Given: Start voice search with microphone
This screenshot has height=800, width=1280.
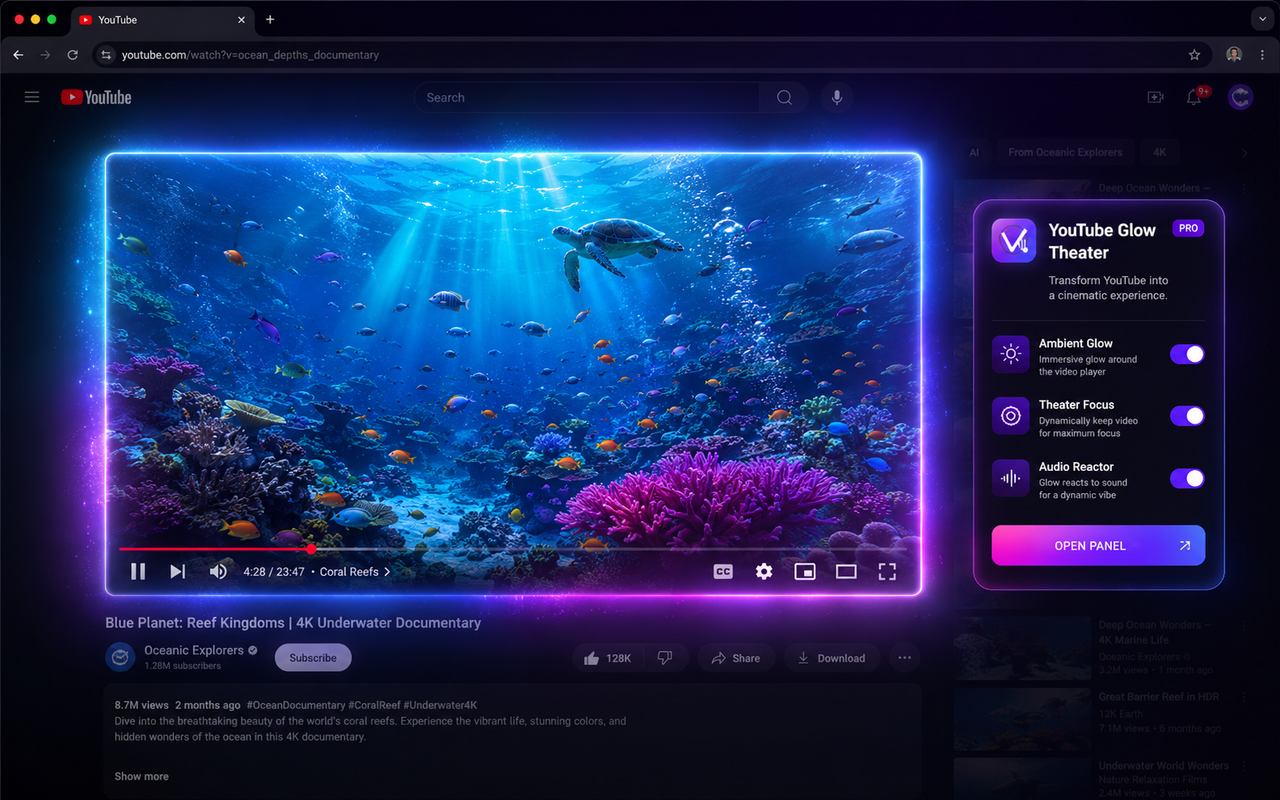Looking at the screenshot, I should tap(837, 97).
